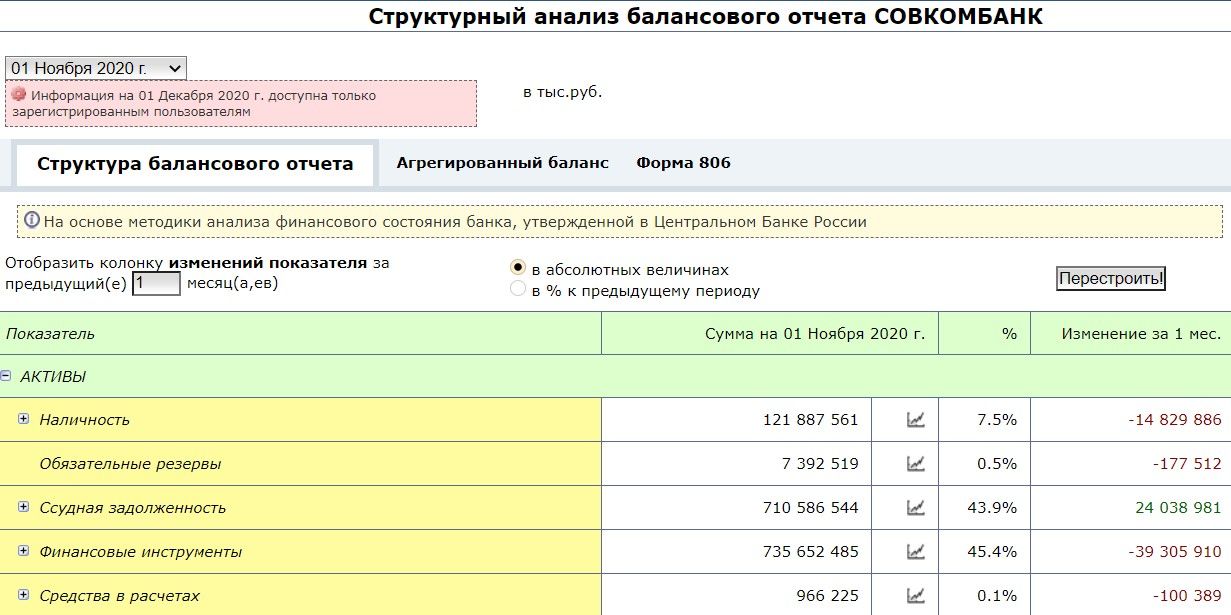Click the change value -14 829 886
The image size is (1231, 615).
(1174, 420)
